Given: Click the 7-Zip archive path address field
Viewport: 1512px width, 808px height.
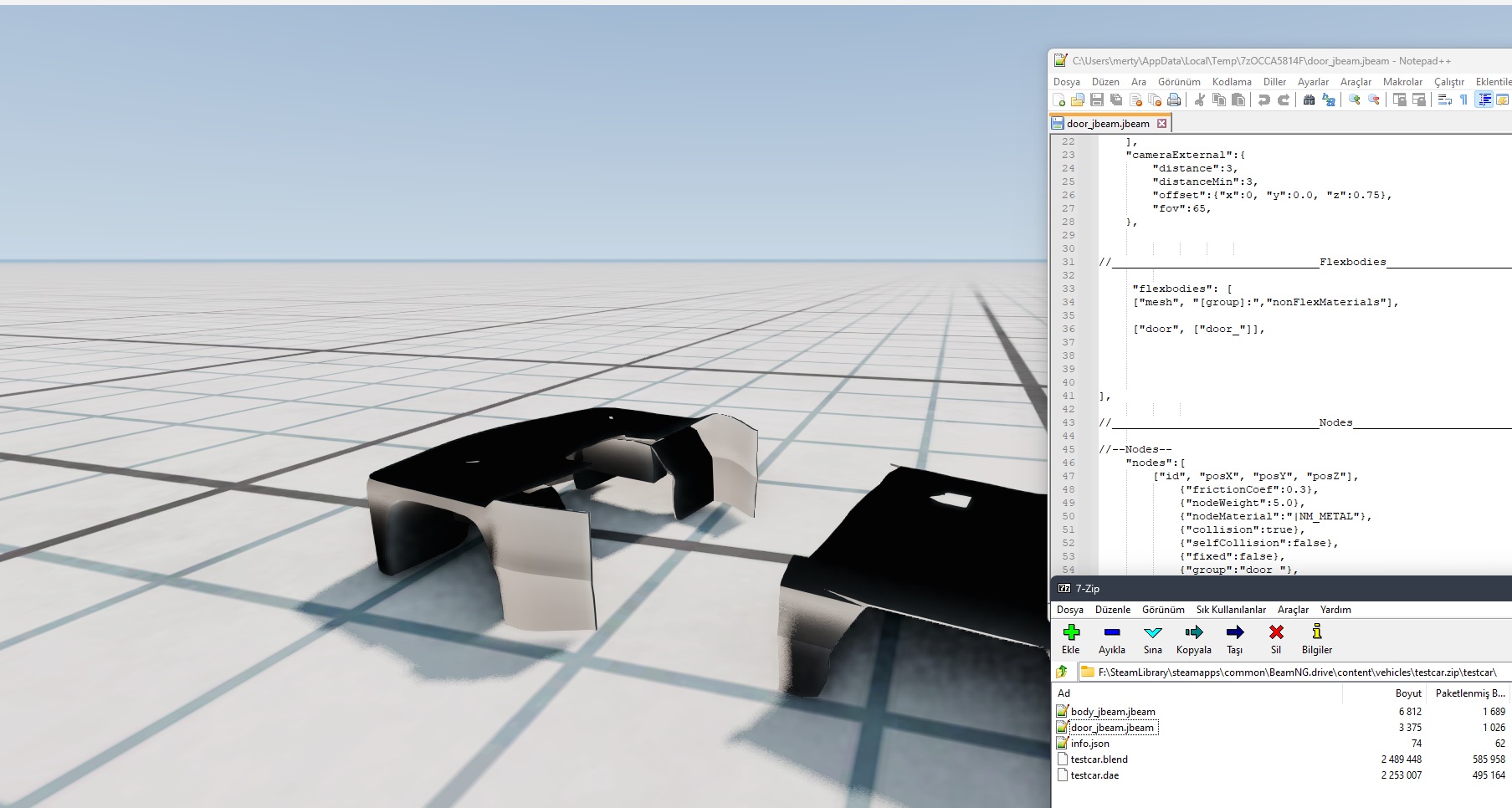Looking at the screenshot, I should tap(1295, 672).
